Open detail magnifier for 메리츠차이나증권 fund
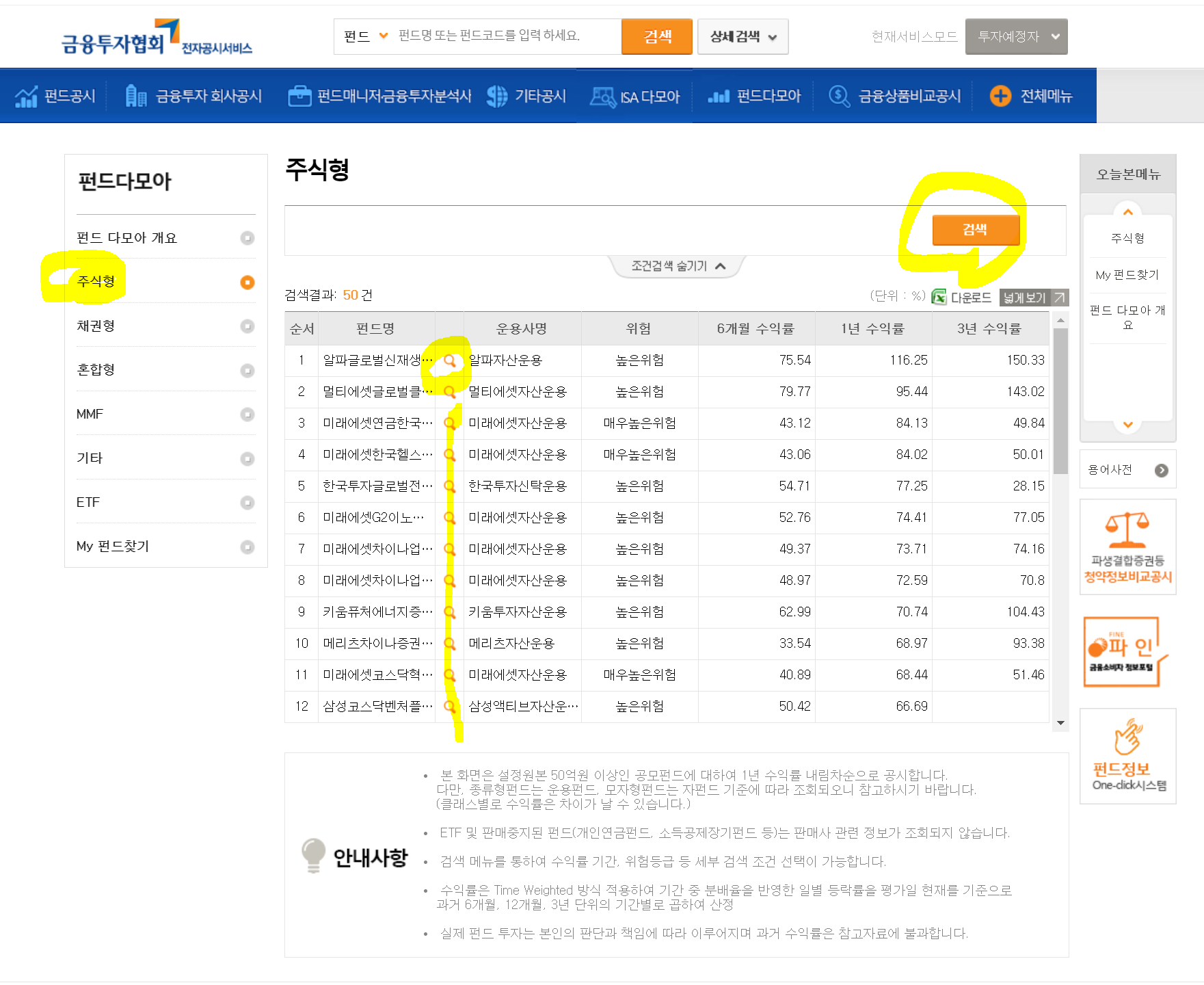 coord(449,644)
